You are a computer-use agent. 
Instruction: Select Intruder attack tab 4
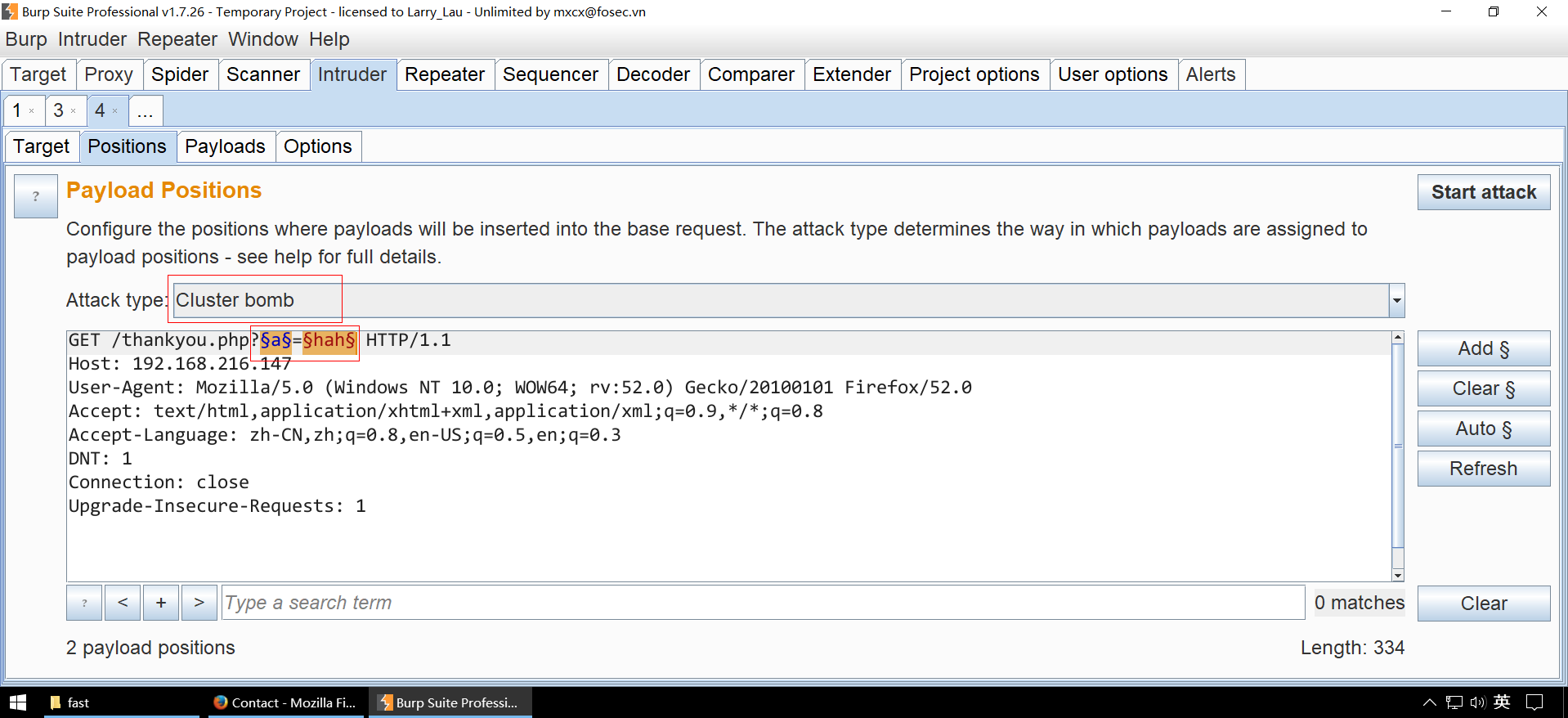pyautogui.click(x=100, y=110)
